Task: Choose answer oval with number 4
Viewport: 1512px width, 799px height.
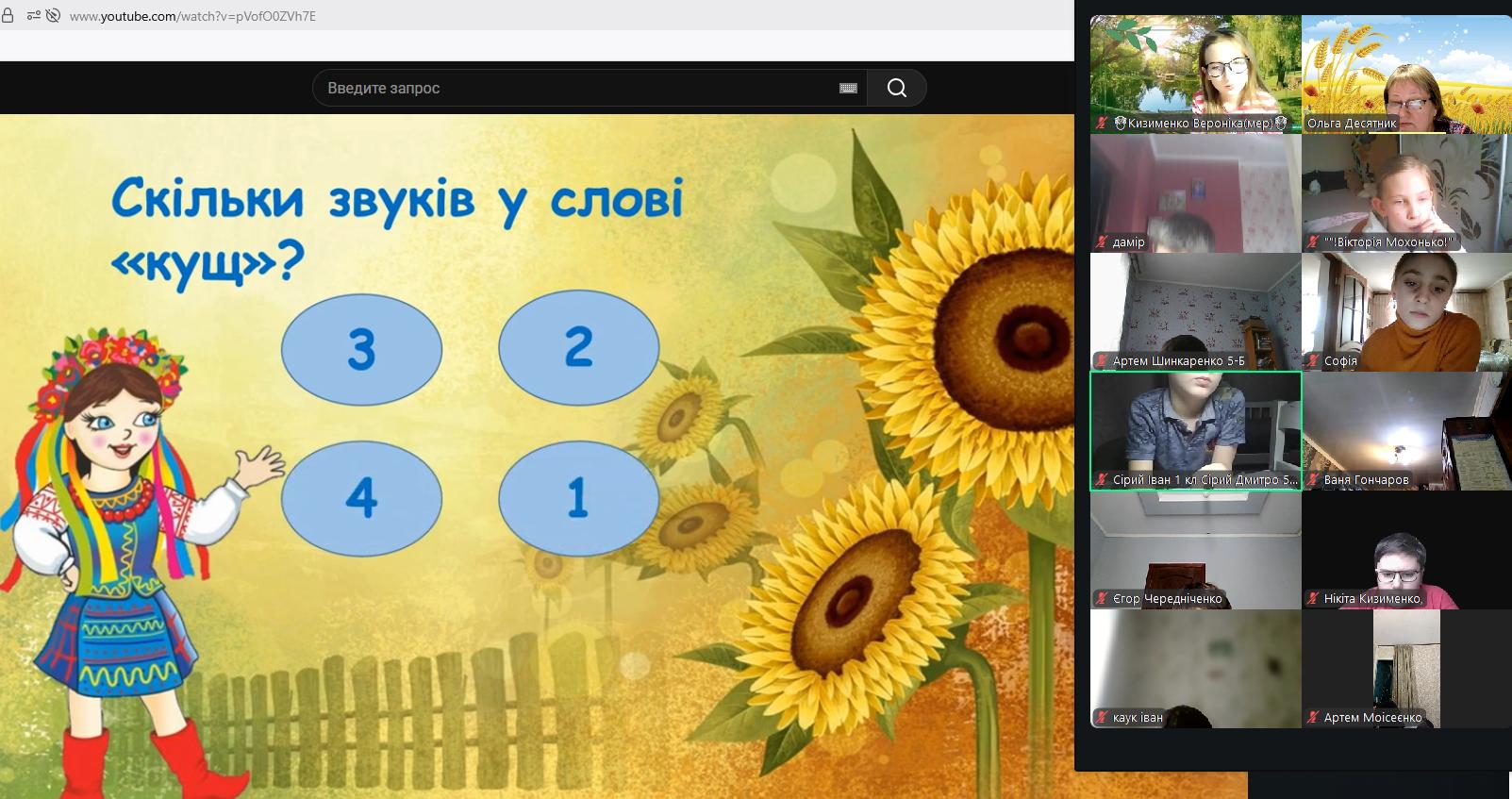Action: (x=361, y=498)
